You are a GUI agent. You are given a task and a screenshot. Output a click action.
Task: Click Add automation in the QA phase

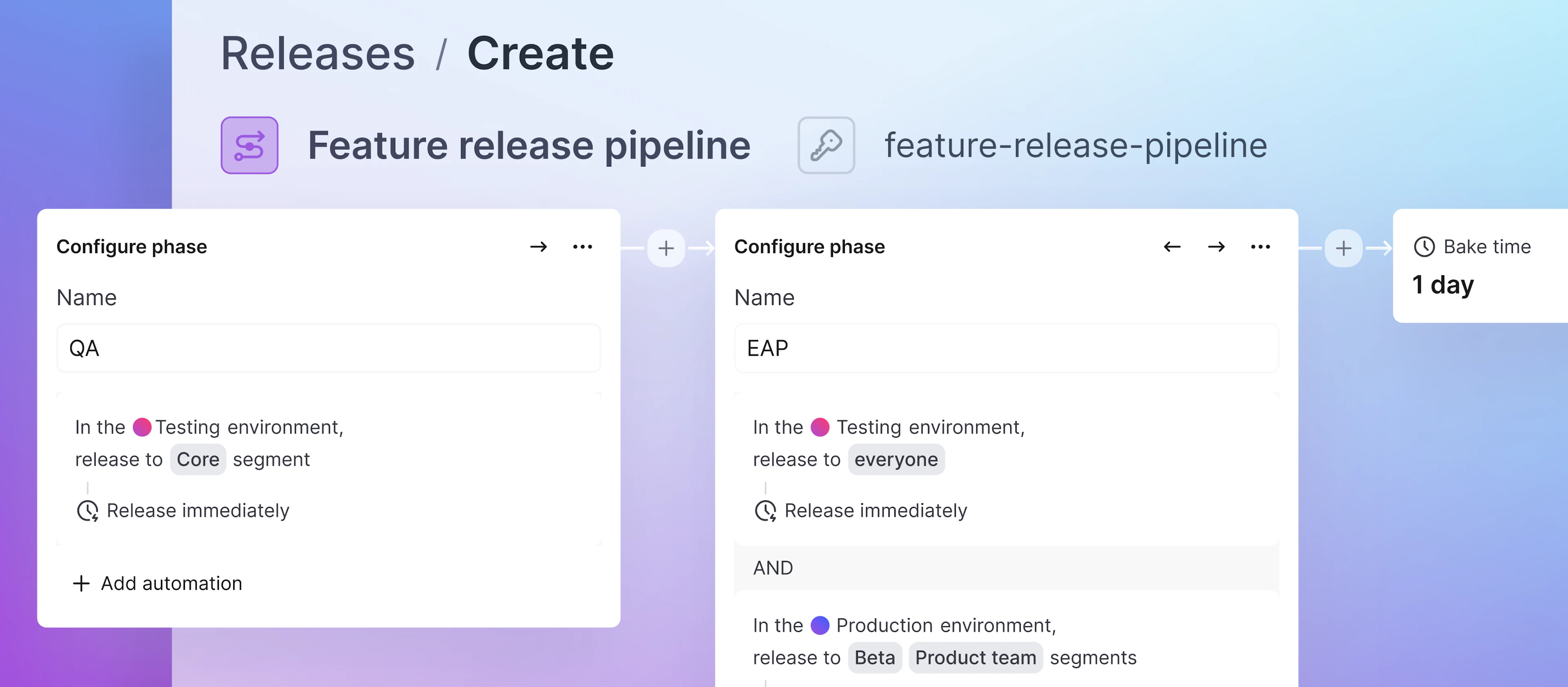click(x=158, y=584)
